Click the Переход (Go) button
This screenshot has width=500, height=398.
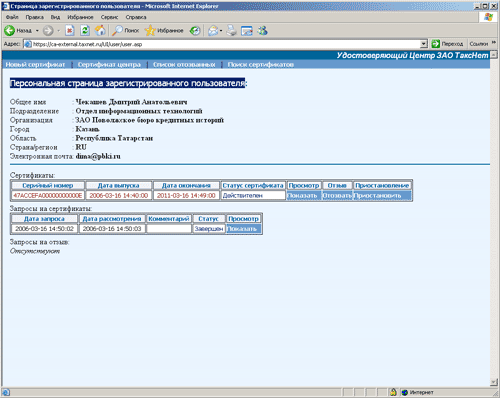click(447, 44)
